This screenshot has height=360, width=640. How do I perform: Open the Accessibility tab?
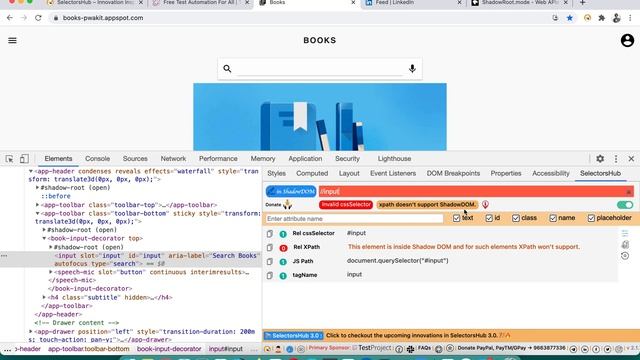click(551, 173)
